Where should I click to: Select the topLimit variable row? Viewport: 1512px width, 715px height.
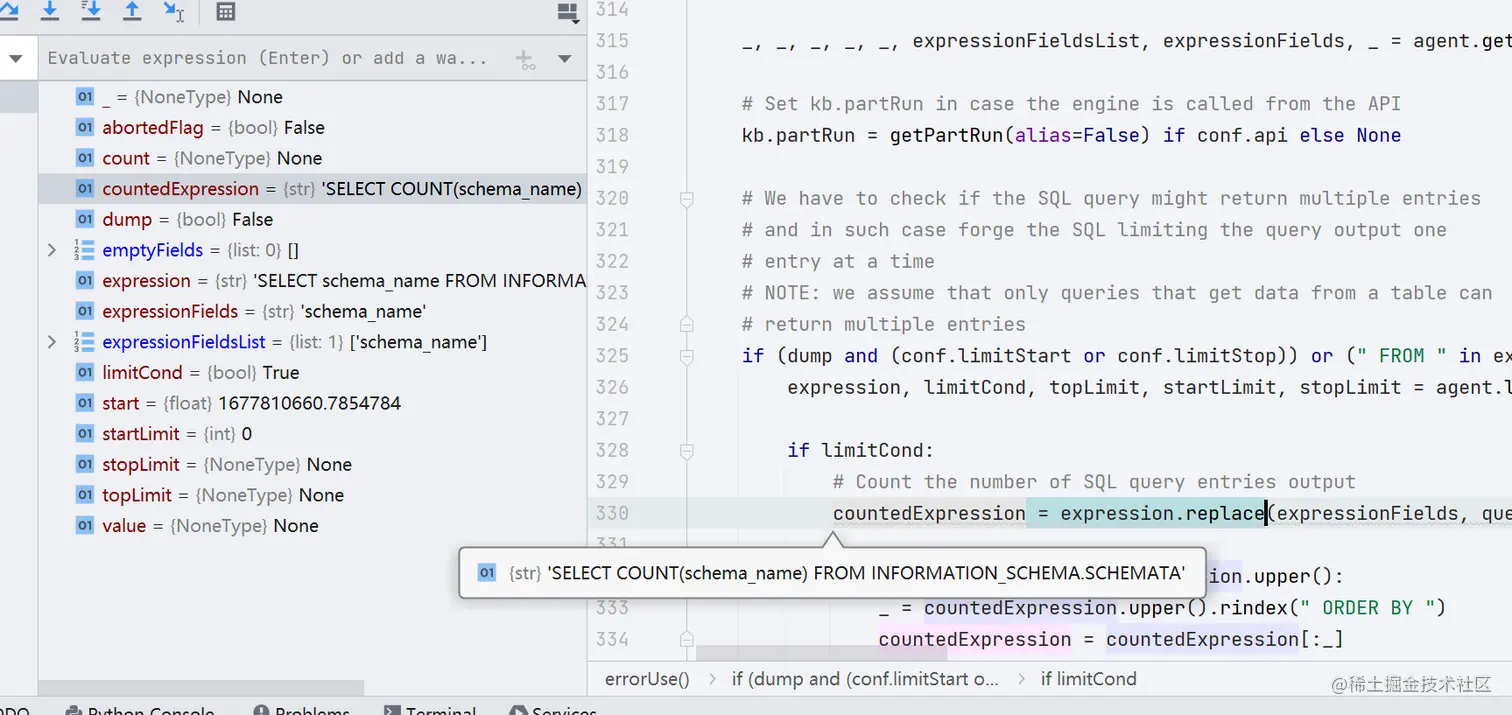312,495
